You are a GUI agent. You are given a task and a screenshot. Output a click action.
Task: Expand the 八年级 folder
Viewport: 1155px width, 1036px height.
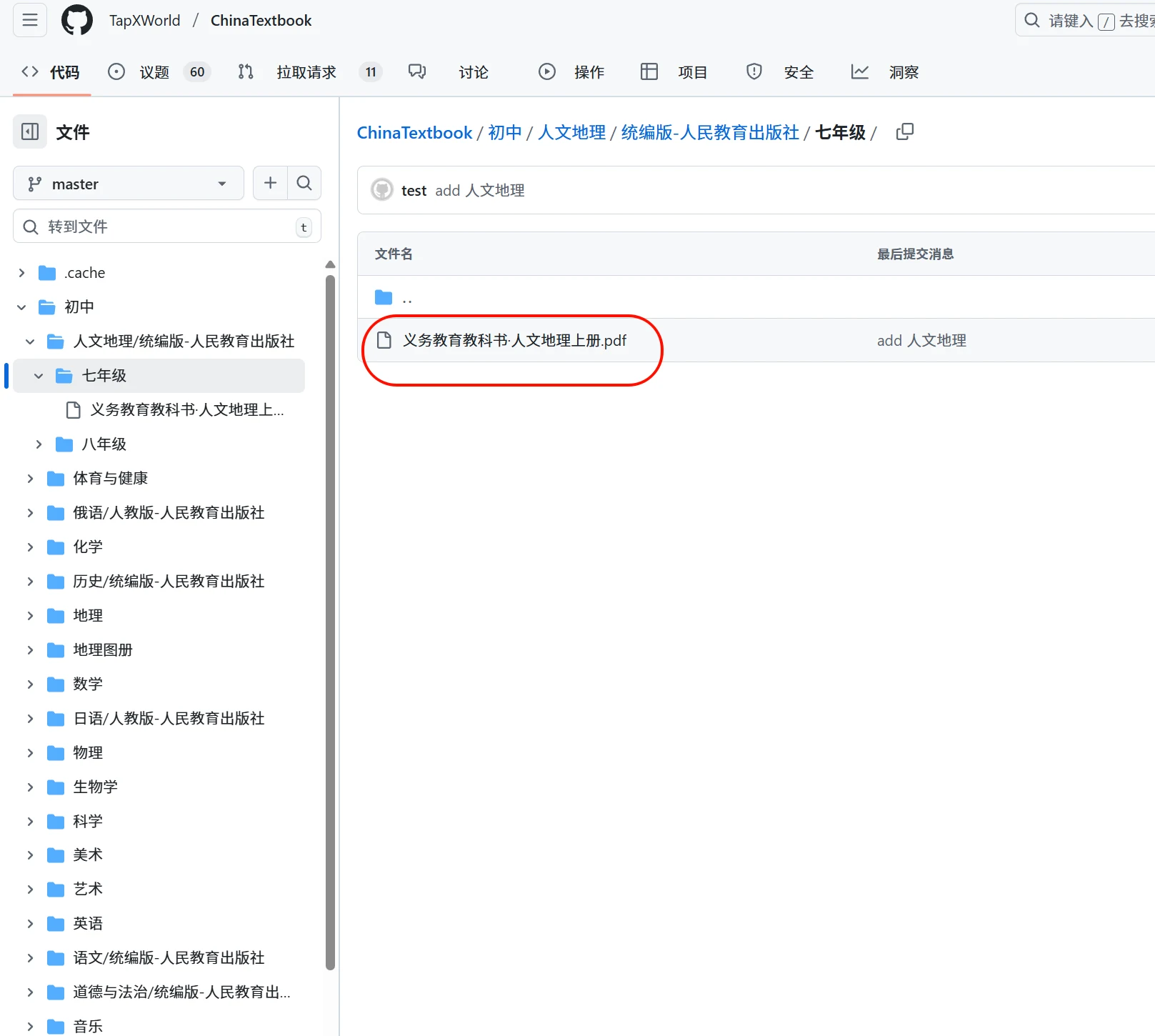[39, 444]
